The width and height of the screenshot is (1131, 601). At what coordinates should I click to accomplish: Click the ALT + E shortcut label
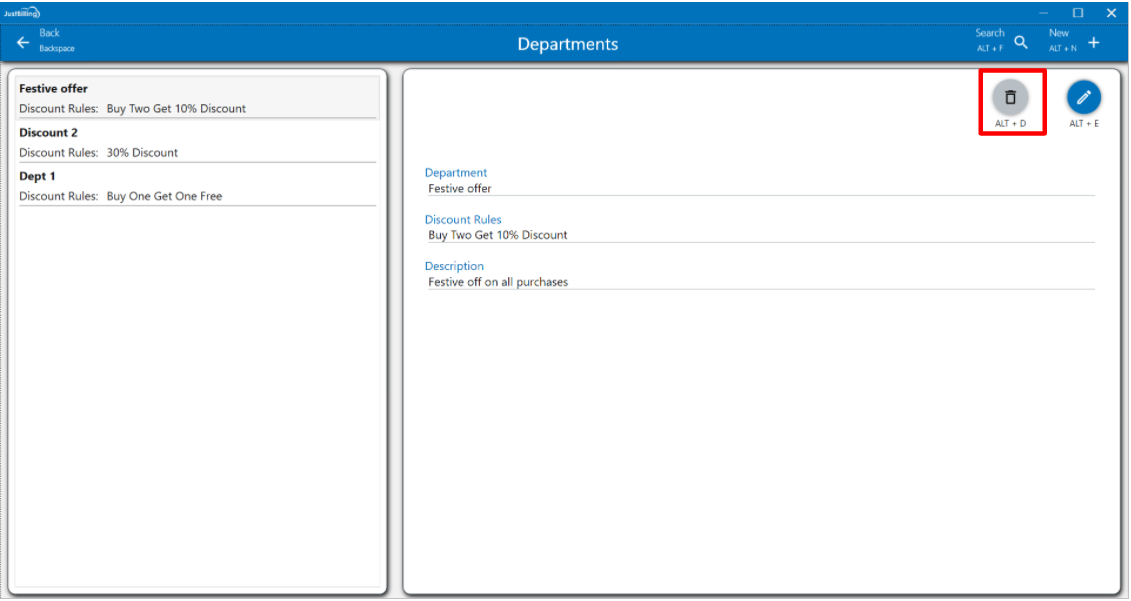1083,124
